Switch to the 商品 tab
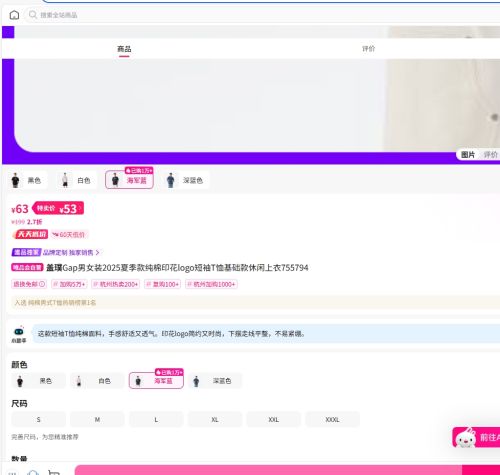The image size is (500, 475). pos(124,49)
